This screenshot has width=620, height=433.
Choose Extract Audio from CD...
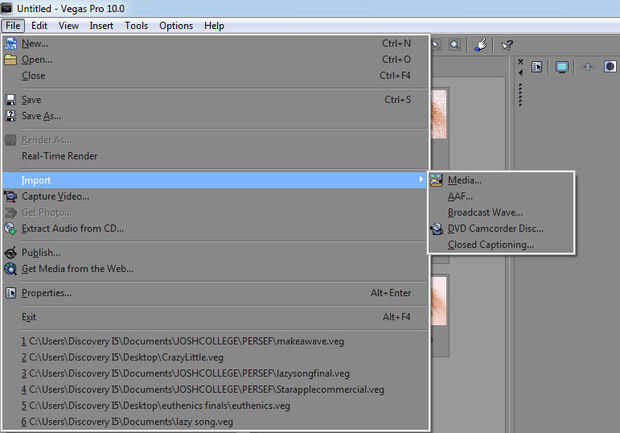tap(215, 228)
